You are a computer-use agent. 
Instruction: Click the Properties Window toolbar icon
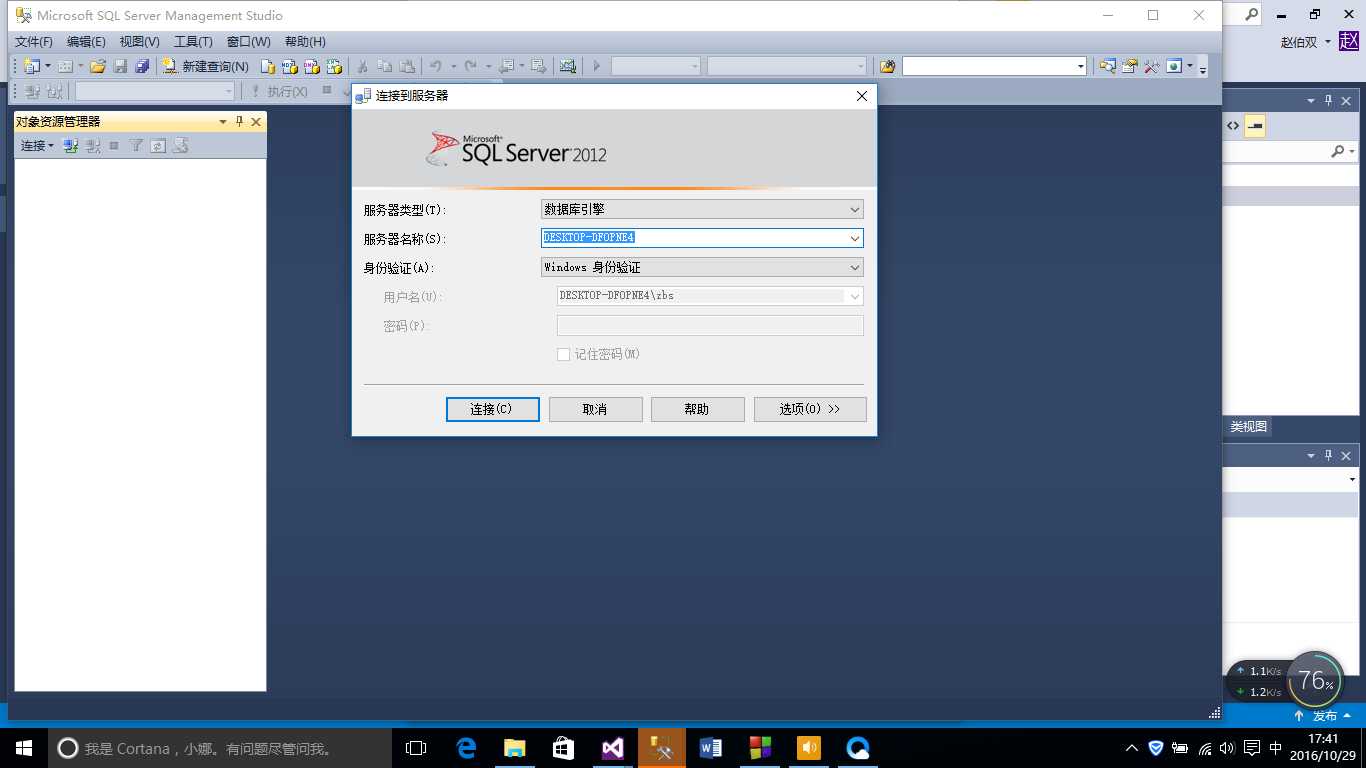click(1130, 66)
